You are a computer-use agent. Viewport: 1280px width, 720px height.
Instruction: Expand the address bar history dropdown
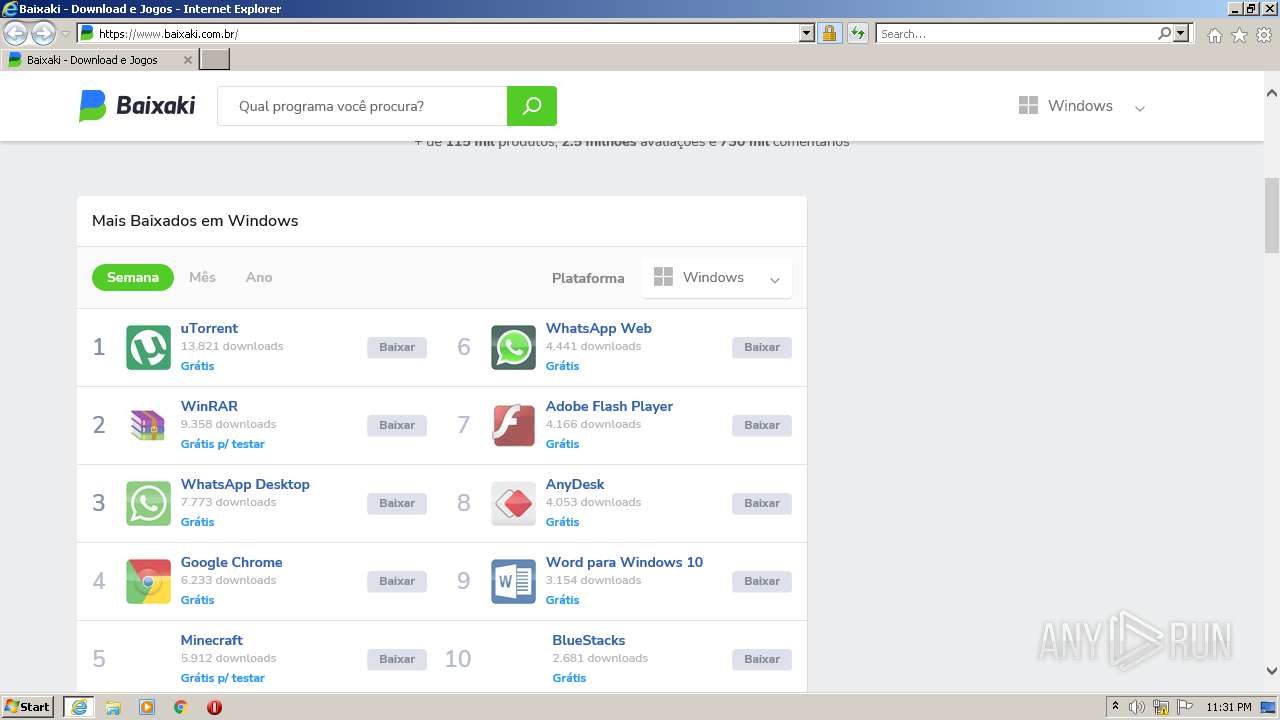pos(807,33)
